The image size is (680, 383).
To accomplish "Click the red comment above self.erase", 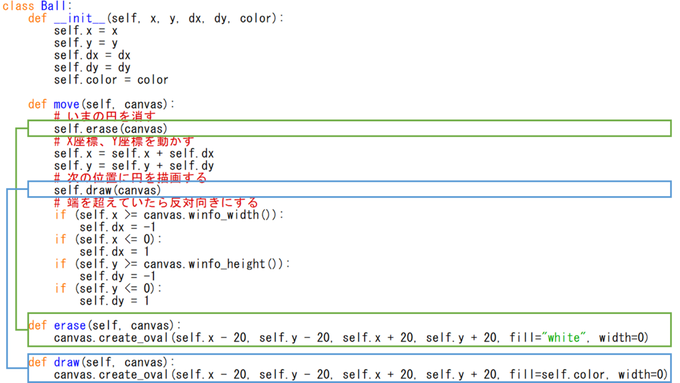I will [105, 116].
